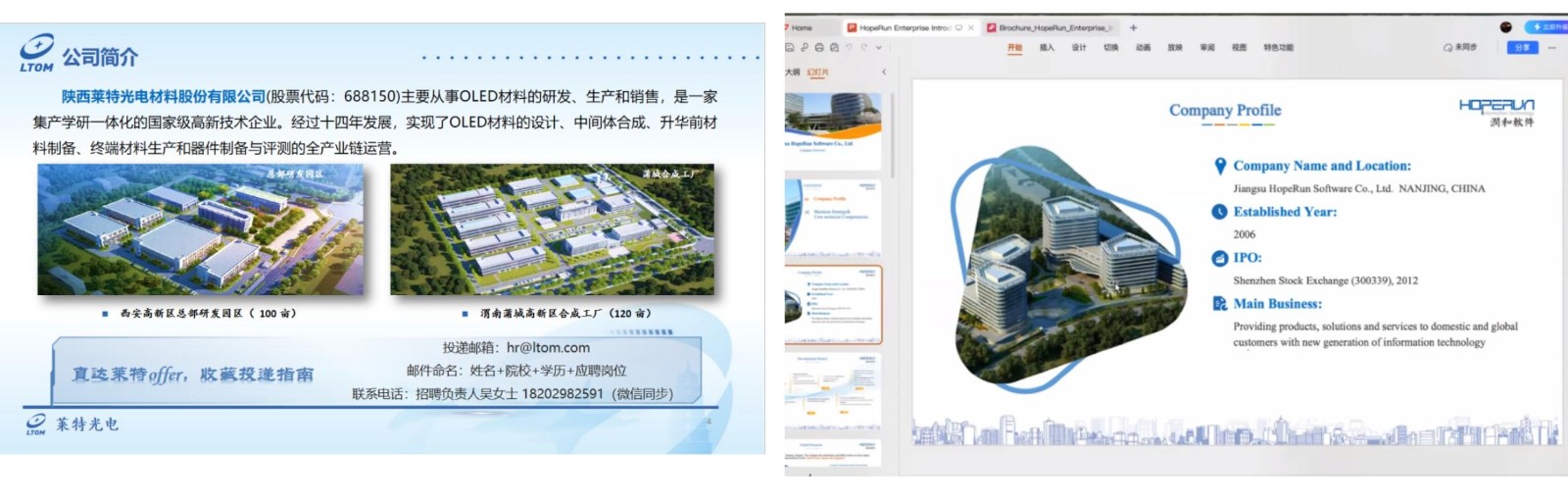Open the 动画 ribbon tab
Viewport: 1568px width, 501px height.
[1143, 47]
